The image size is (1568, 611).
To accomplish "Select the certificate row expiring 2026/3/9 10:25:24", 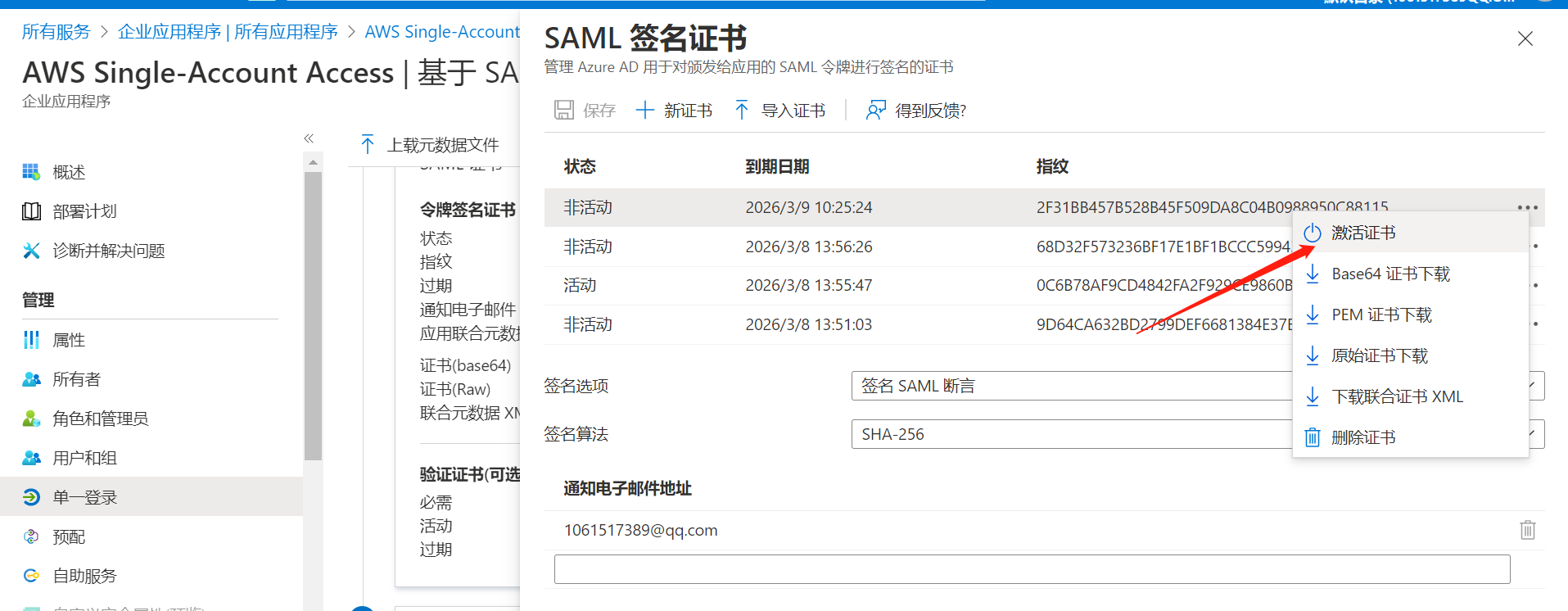I will pos(1045,207).
